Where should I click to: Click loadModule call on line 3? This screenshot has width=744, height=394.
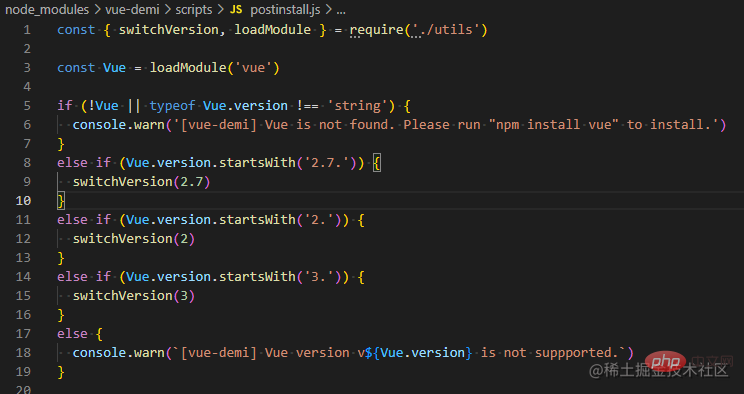(x=188, y=68)
